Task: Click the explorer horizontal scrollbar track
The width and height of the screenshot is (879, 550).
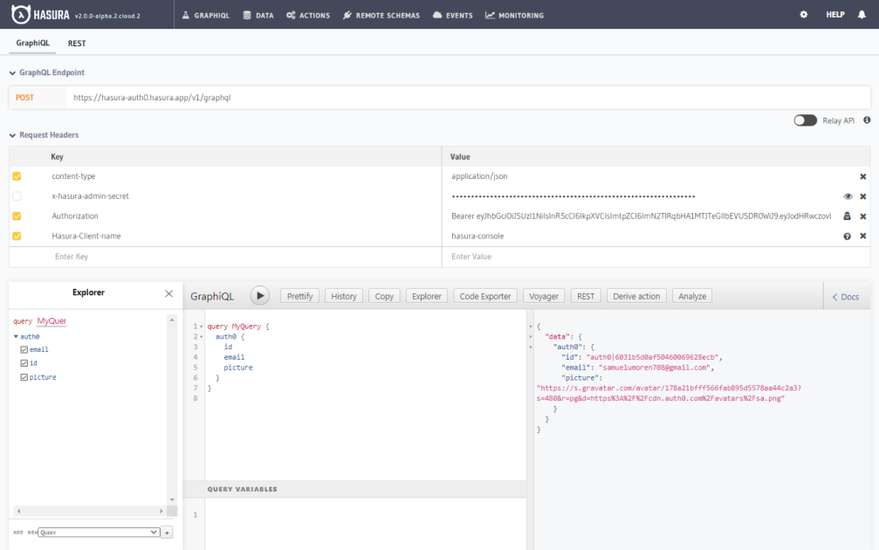Action: pyautogui.click(x=90, y=511)
